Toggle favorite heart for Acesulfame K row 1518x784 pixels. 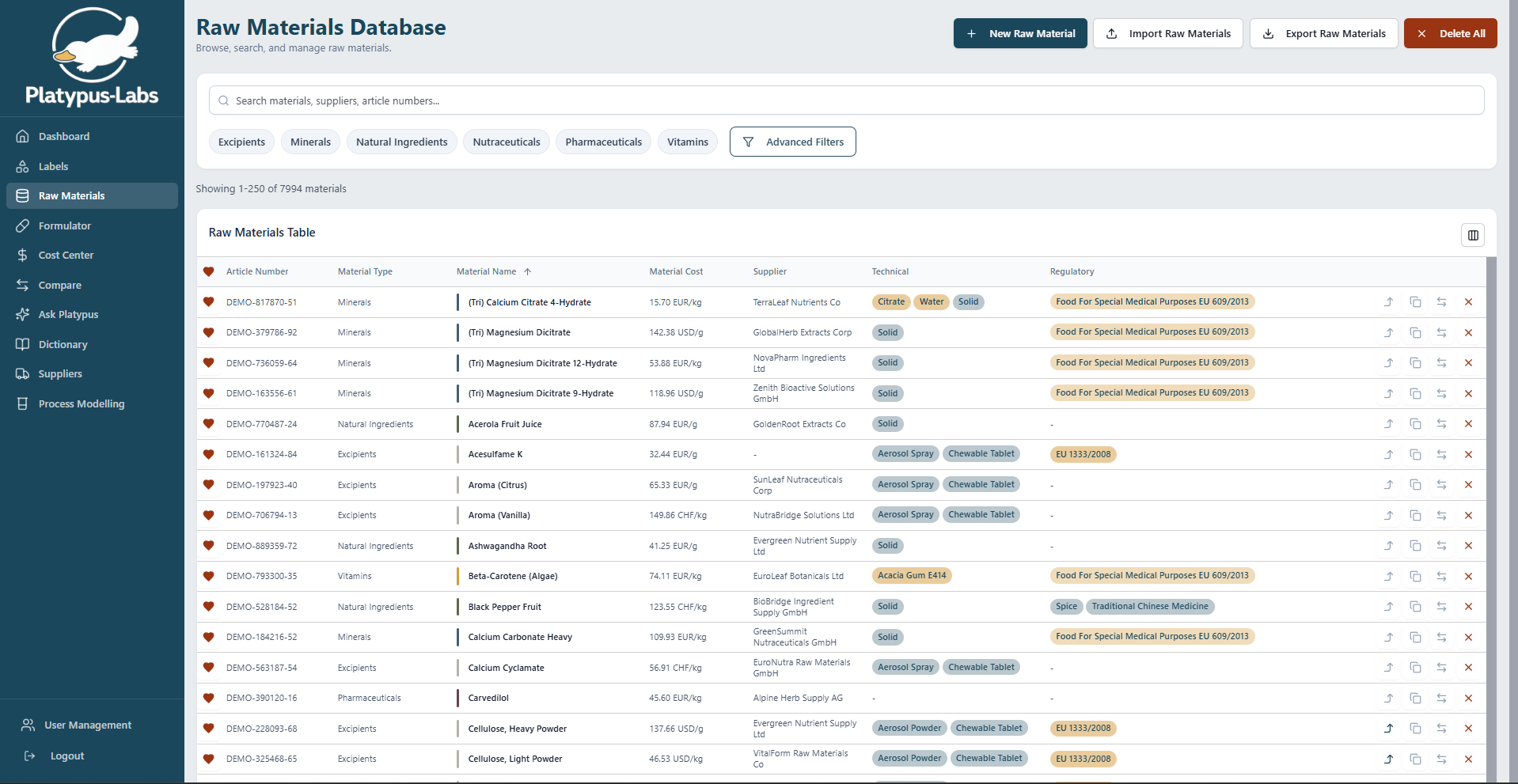pyautogui.click(x=209, y=455)
